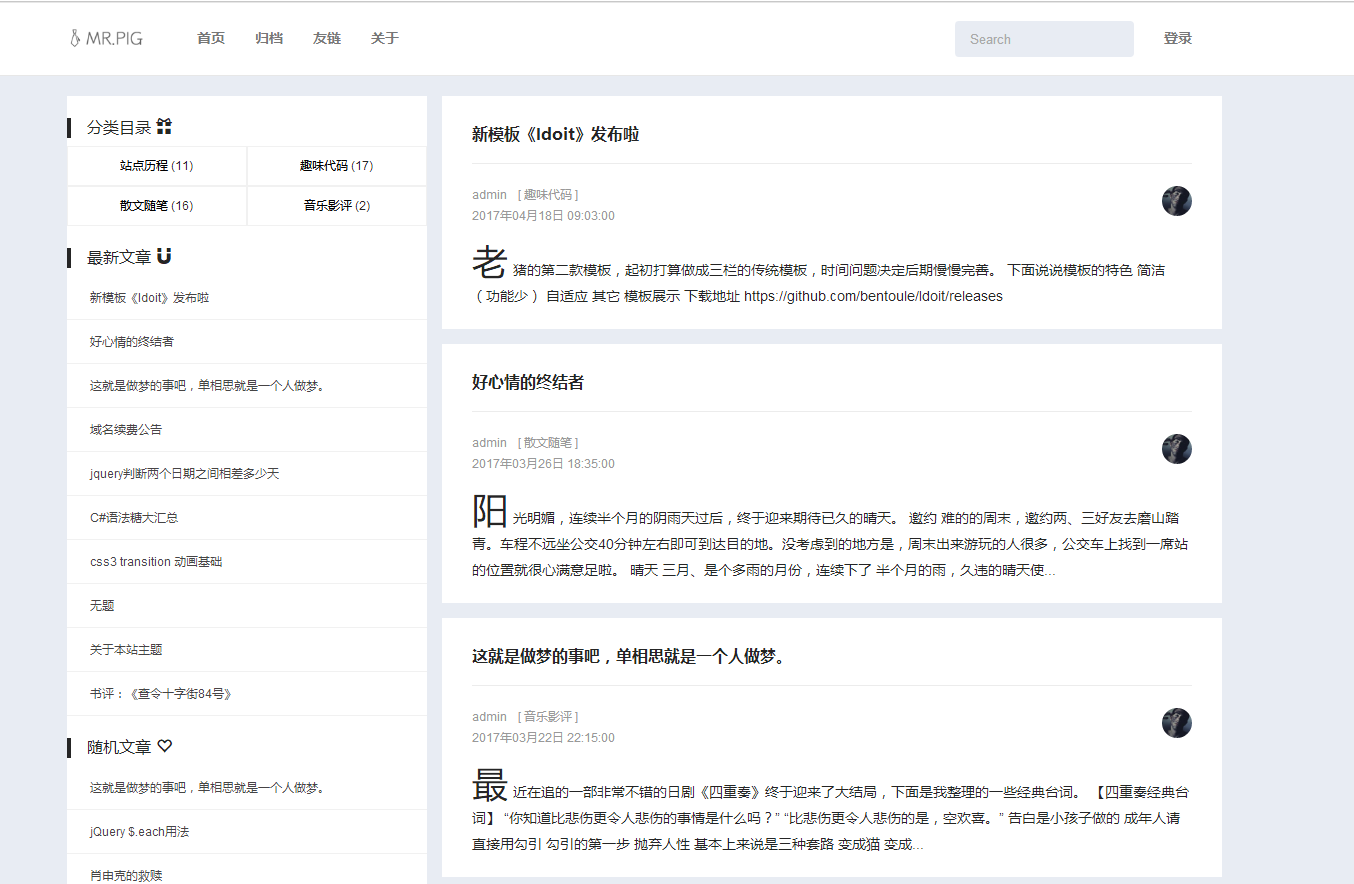Screen dimensions: 1354x884
Task: Click admin author on 新模板《Idoit》发布啦 post
Action: (x=490, y=195)
